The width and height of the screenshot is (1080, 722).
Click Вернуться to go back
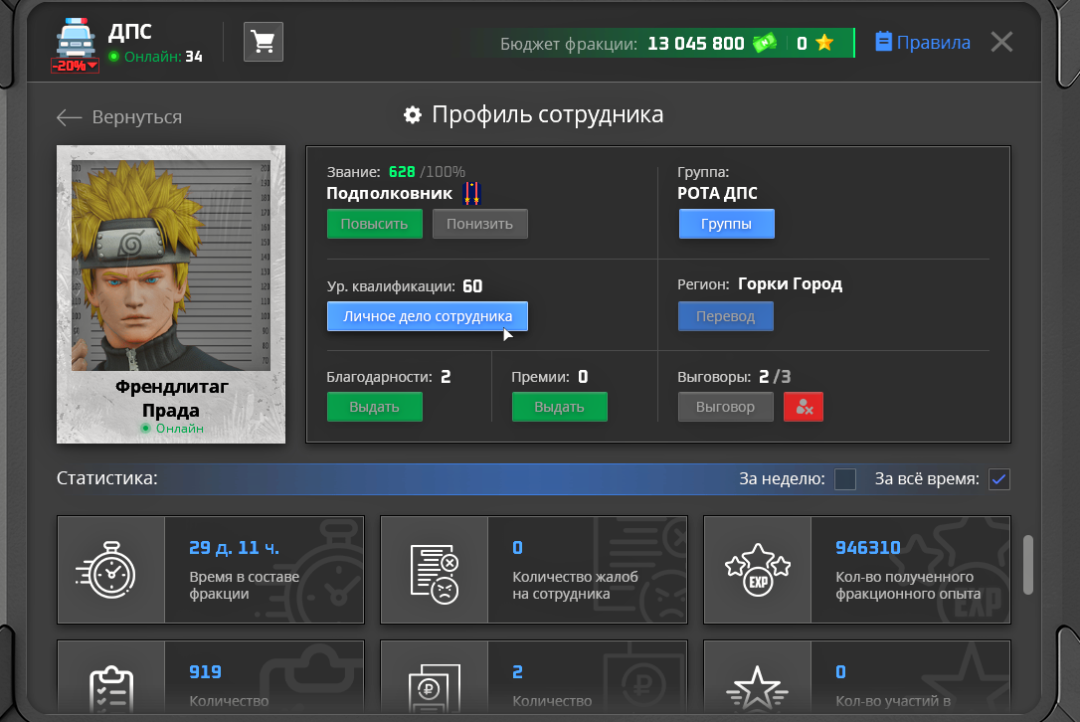[x=137, y=117]
